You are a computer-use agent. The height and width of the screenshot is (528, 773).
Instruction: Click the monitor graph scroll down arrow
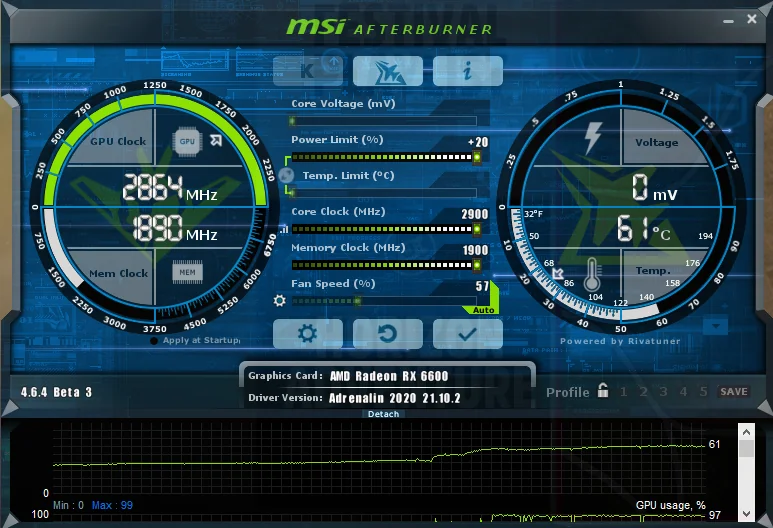(x=746, y=513)
